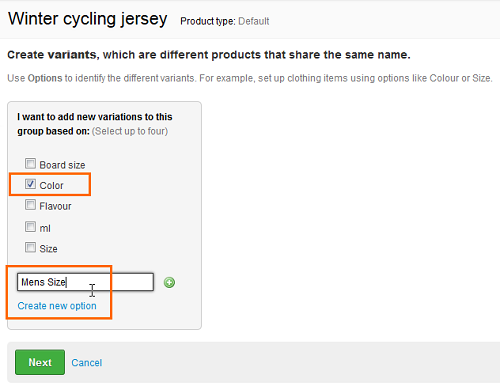Click the Select up to four hint
Screen dimensions: 500x386
coord(130,131)
